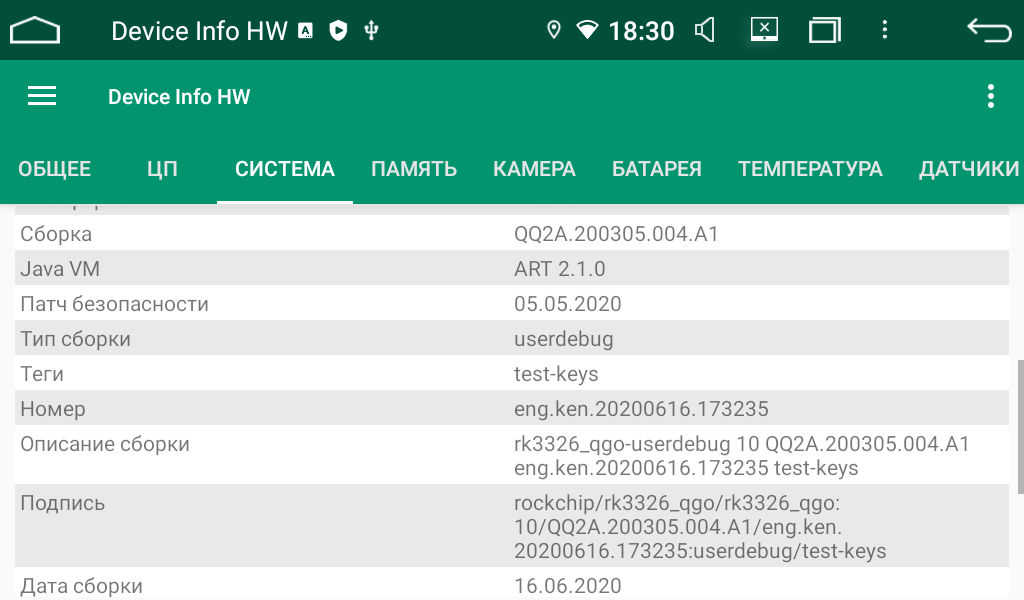Screen dimensions: 1024x600
Task: Click the Подпись row label
Action: tap(63, 503)
